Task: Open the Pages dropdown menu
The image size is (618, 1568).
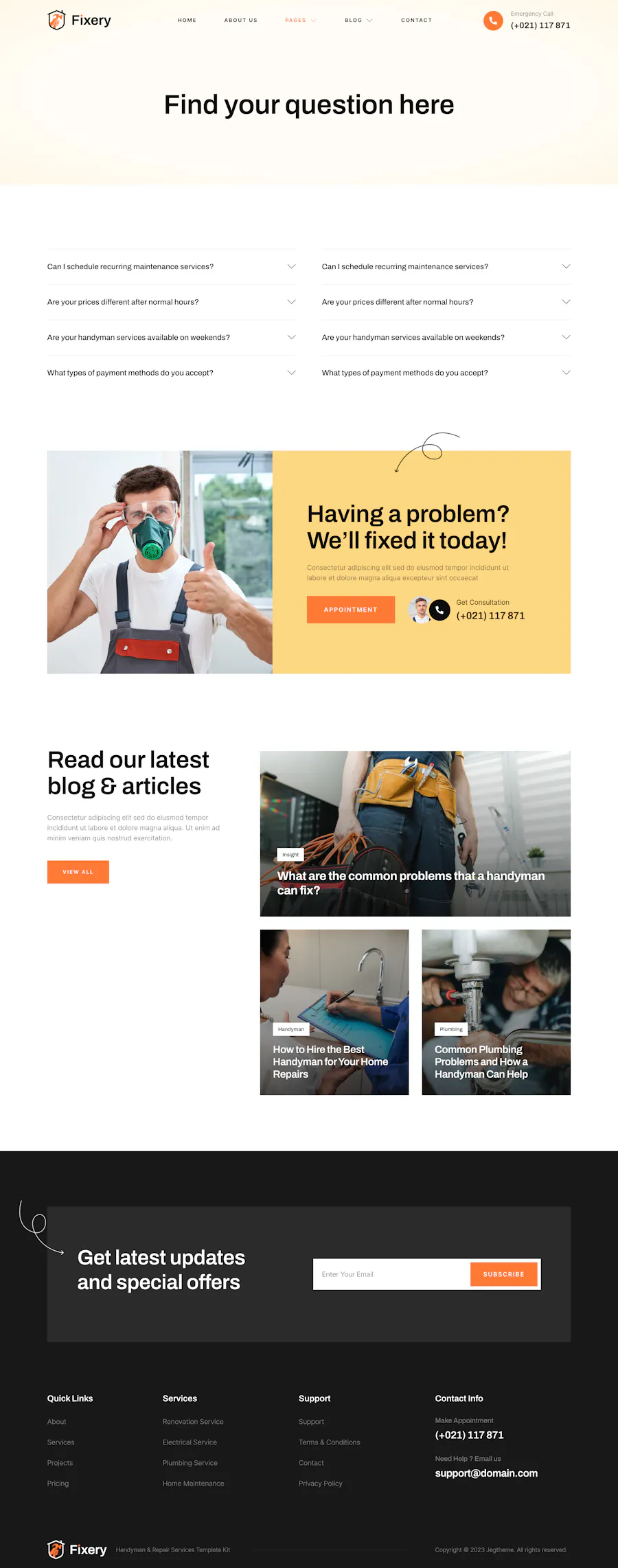Action: click(301, 21)
